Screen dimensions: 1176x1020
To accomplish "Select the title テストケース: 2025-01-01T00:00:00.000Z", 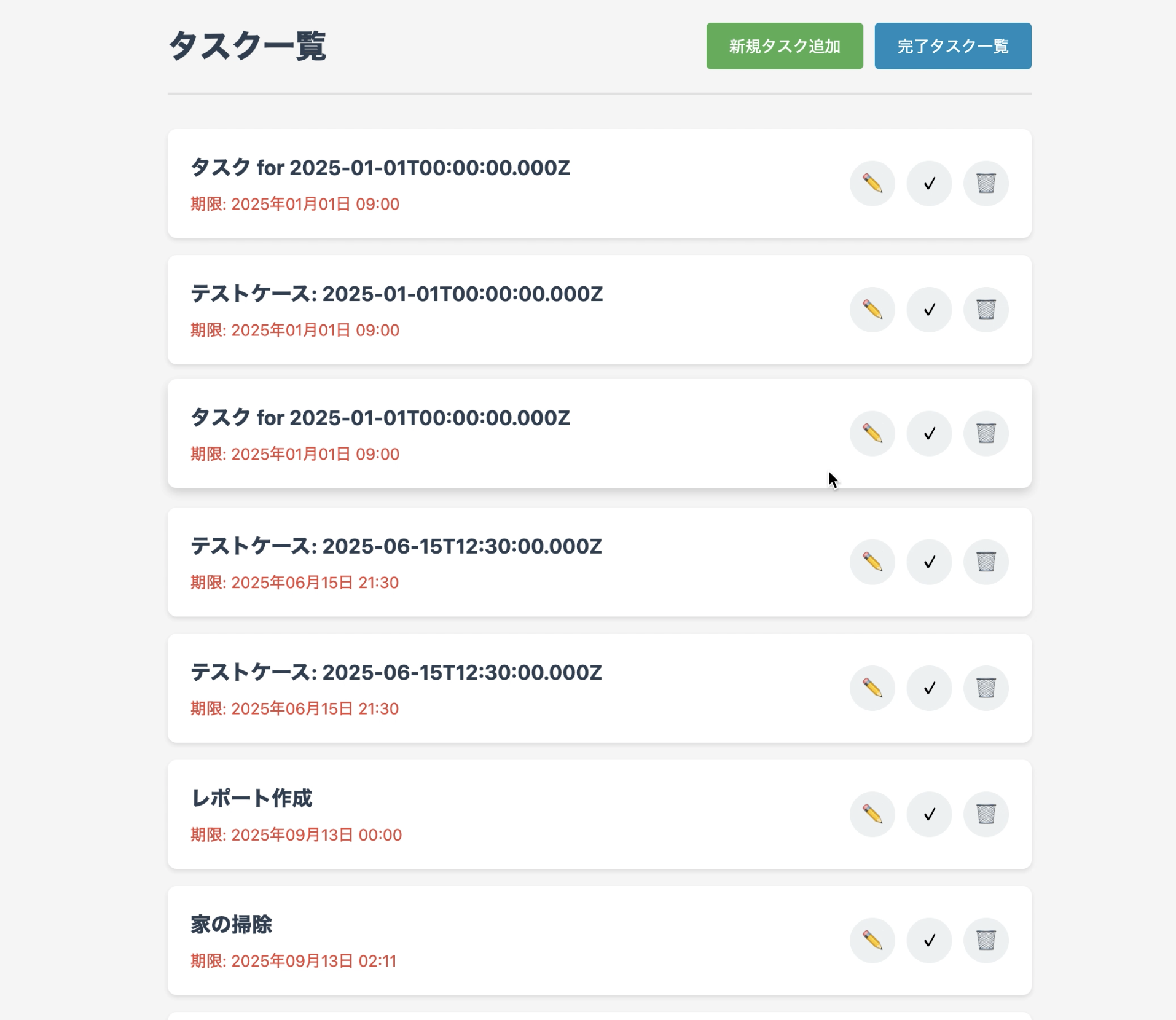I will tap(396, 294).
